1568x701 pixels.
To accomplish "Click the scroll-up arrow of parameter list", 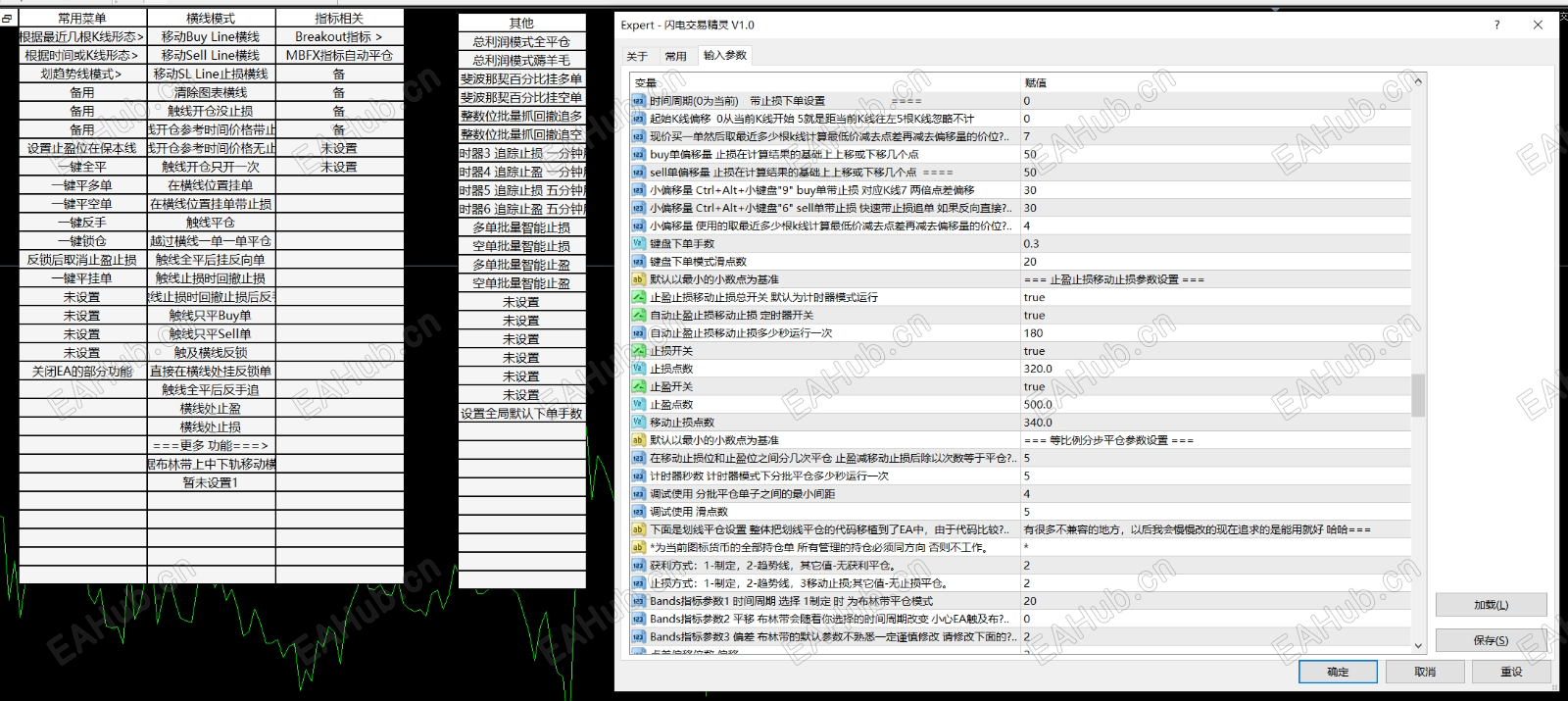I will point(1418,82).
